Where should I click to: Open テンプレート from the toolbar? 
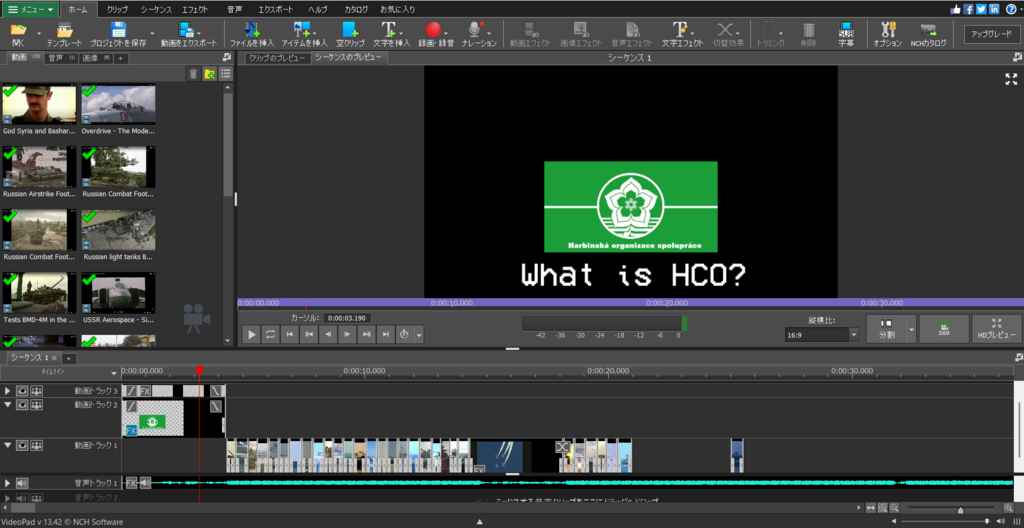pyautogui.click(x=65, y=34)
